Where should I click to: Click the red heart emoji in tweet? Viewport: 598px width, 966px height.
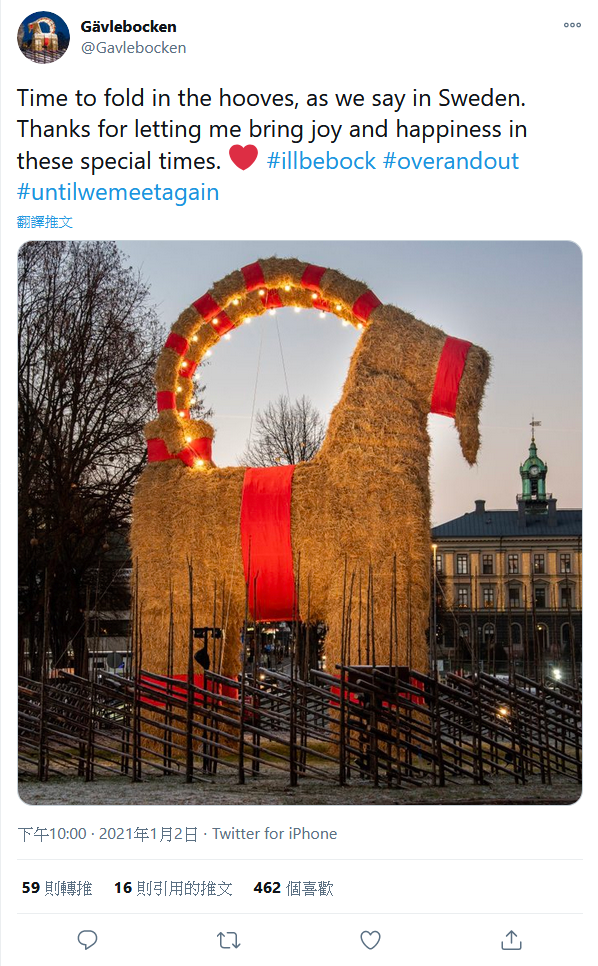(x=243, y=158)
